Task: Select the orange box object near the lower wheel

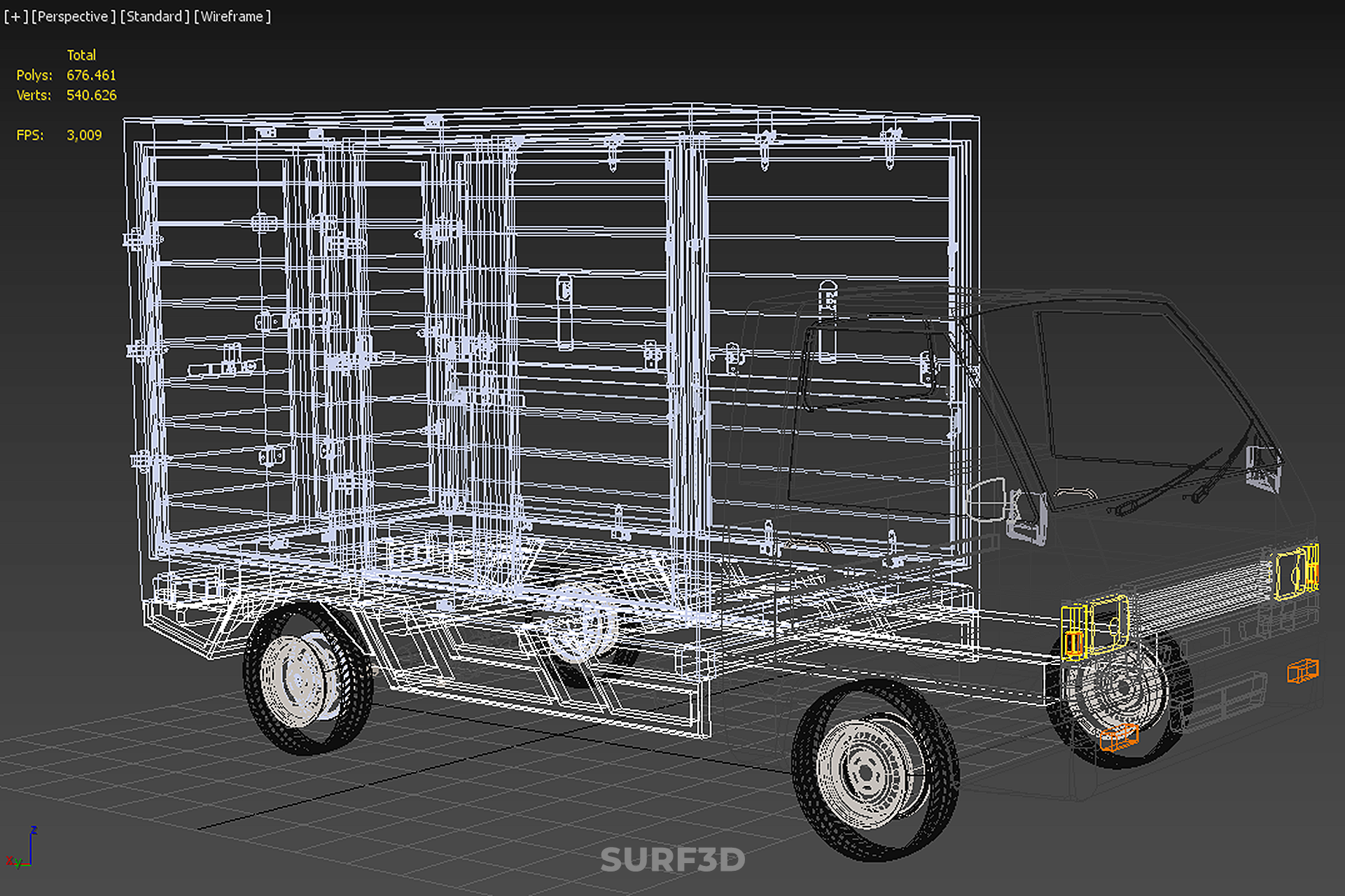Action: pos(1118,737)
